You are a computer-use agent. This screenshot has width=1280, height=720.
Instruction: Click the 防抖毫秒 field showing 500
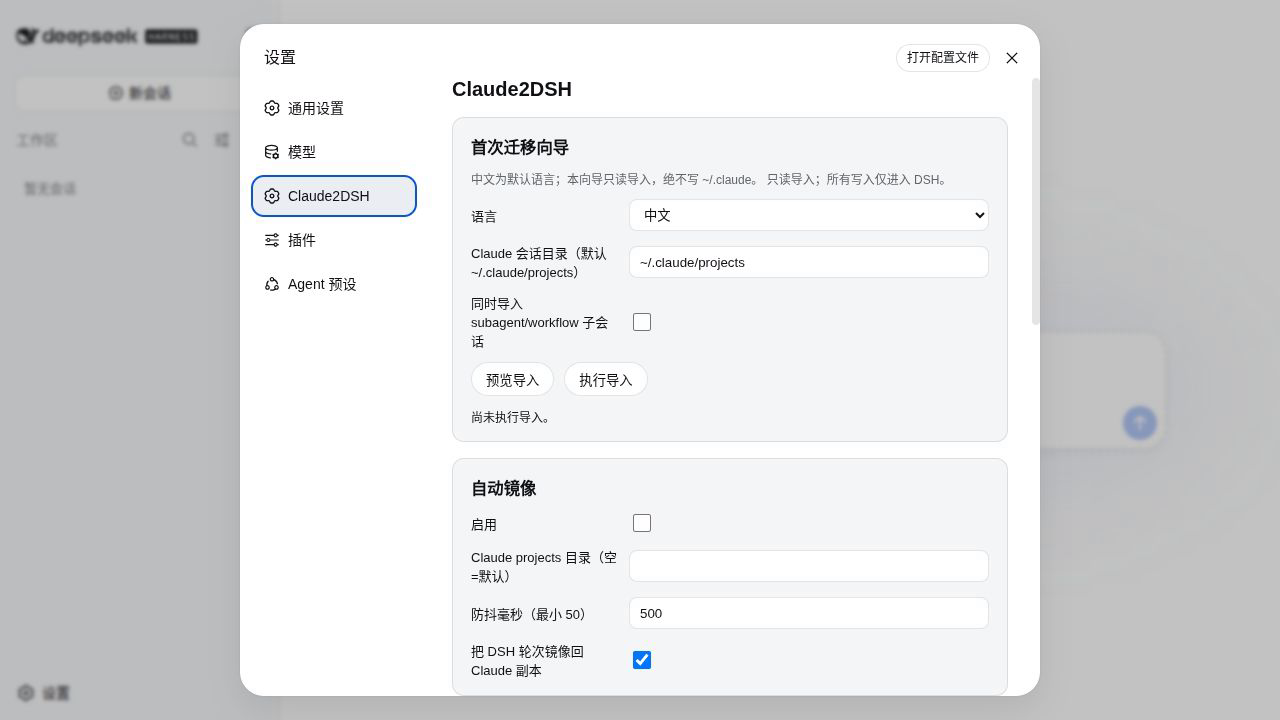pyautogui.click(x=809, y=613)
